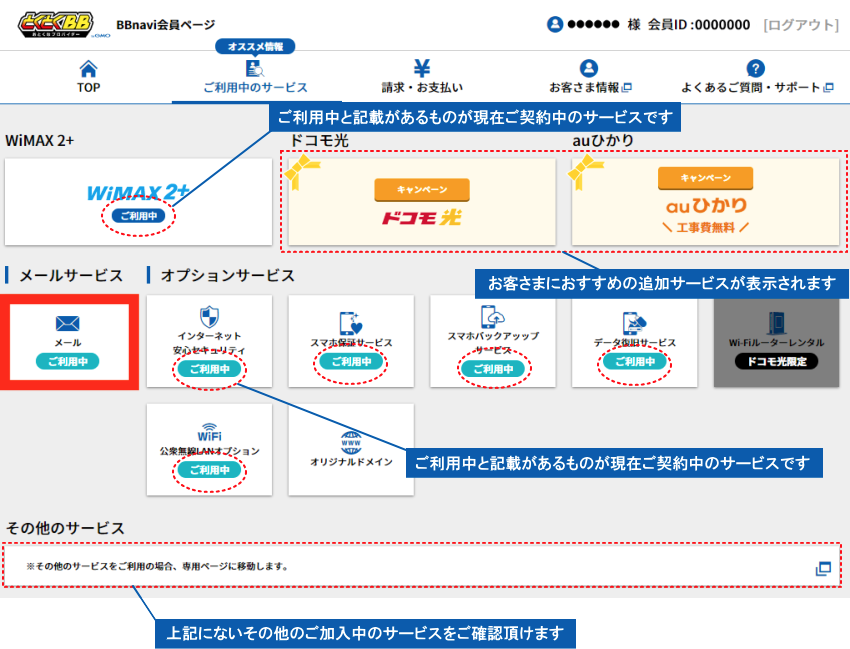Viewport: 850px width, 649px height.
Task: Click the ログアウト link
Action: click(x=801, y=25)
